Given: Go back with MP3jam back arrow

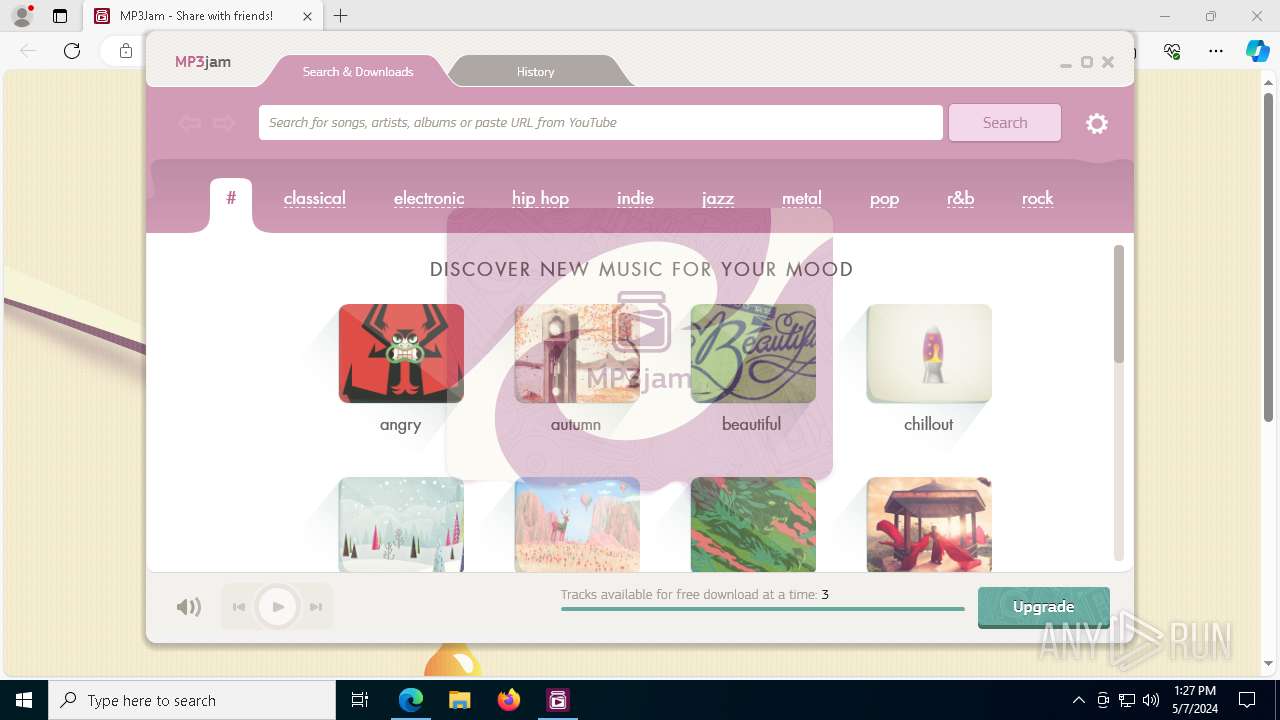Looking at the screenshot, I should 190,123.
